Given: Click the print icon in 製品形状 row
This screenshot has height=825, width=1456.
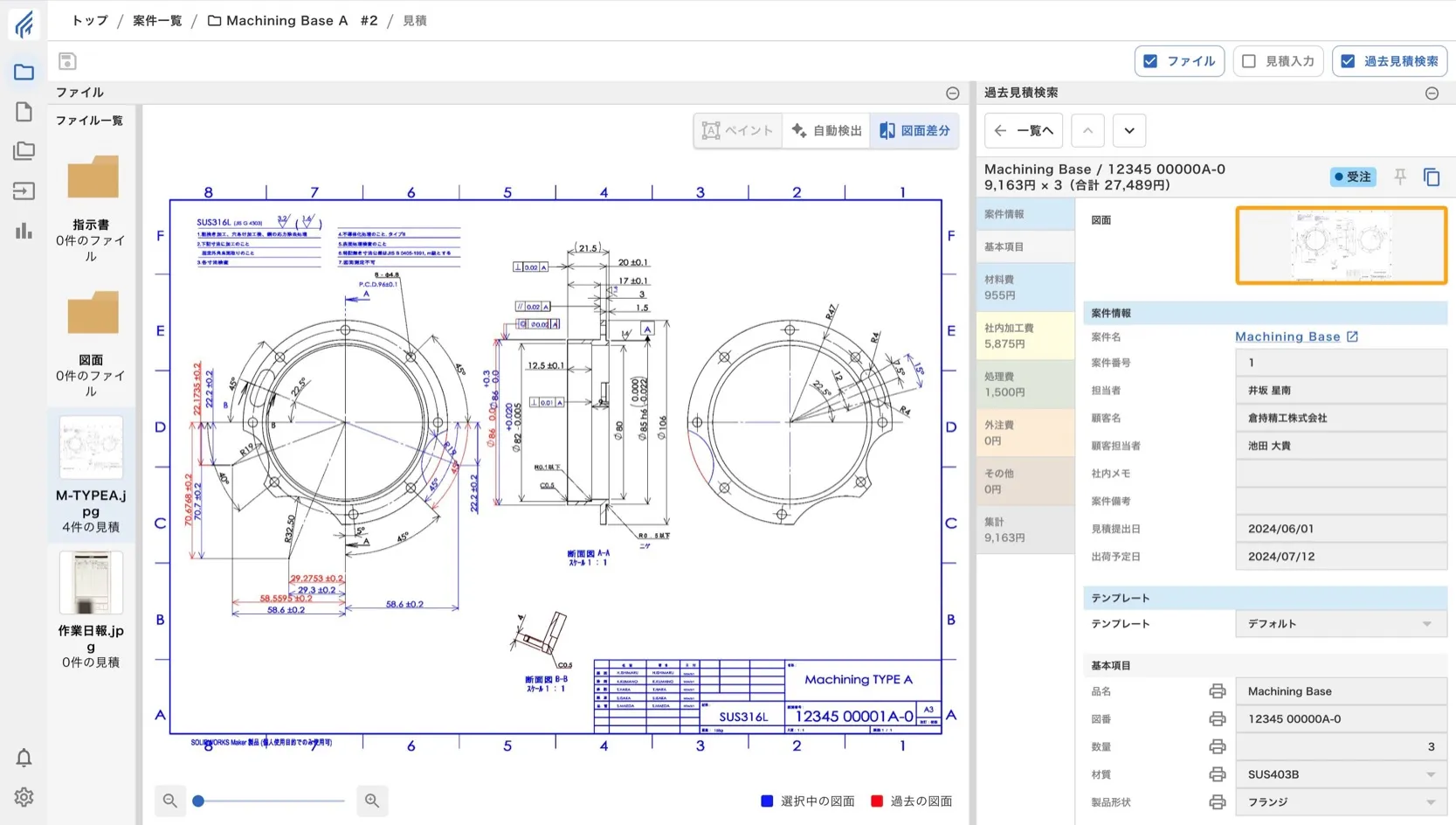Looking at the screenshot, I should click(x=1217, y=802).
